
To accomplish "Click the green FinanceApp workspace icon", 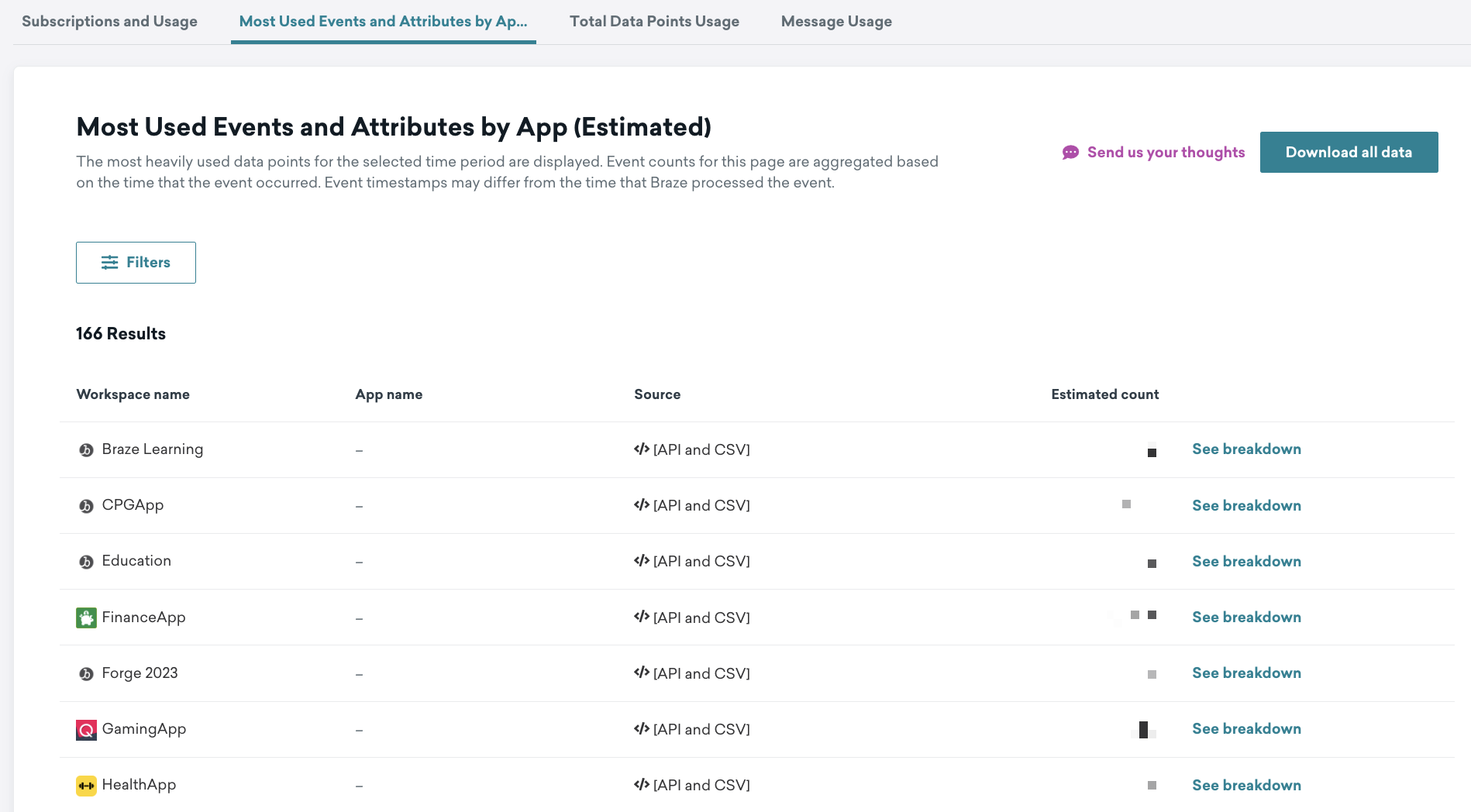I will pyautogui.click(x=86, y=618).
